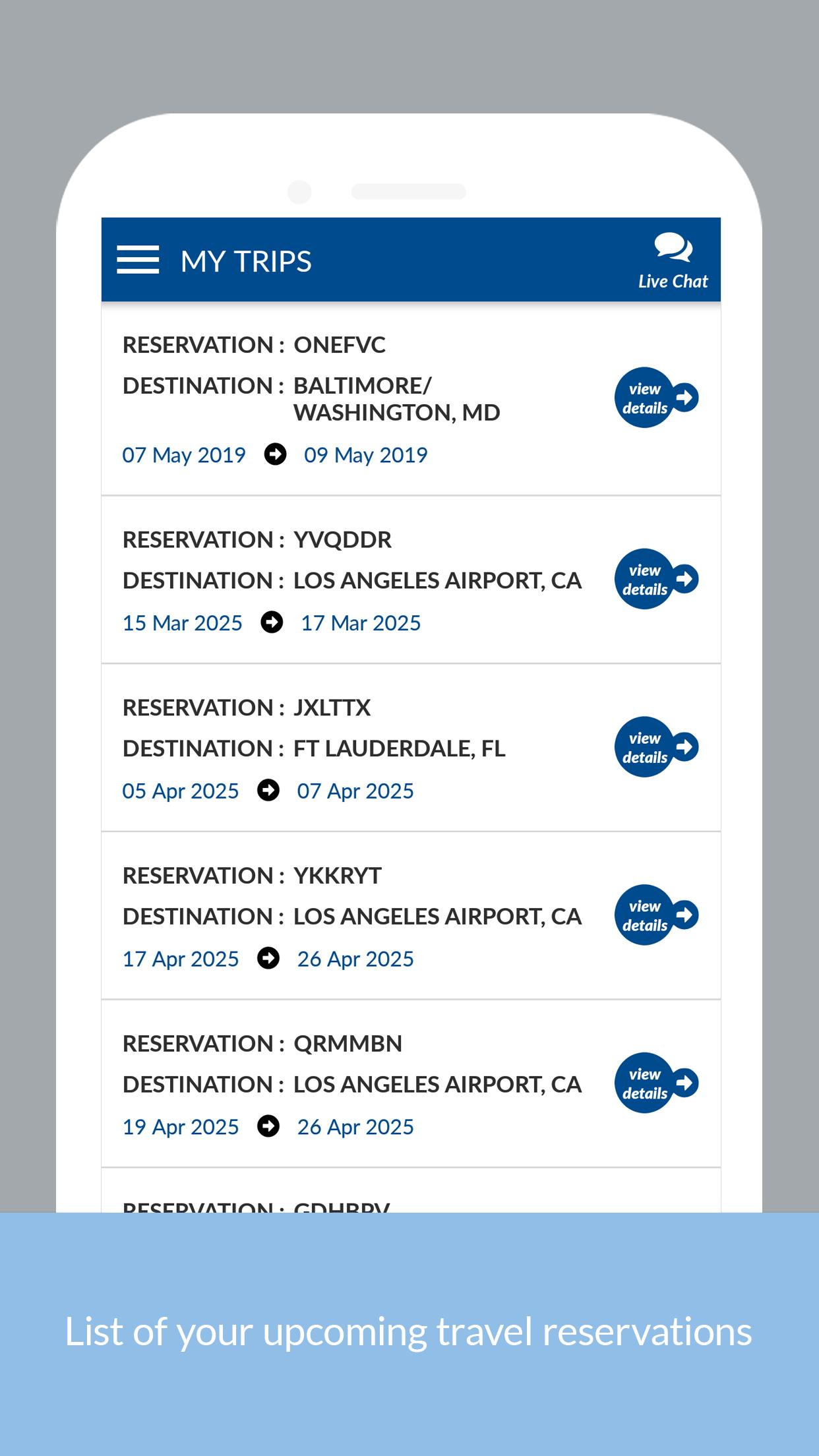
Task: Tap the Live Chat label text
Action: pos(673,282)
